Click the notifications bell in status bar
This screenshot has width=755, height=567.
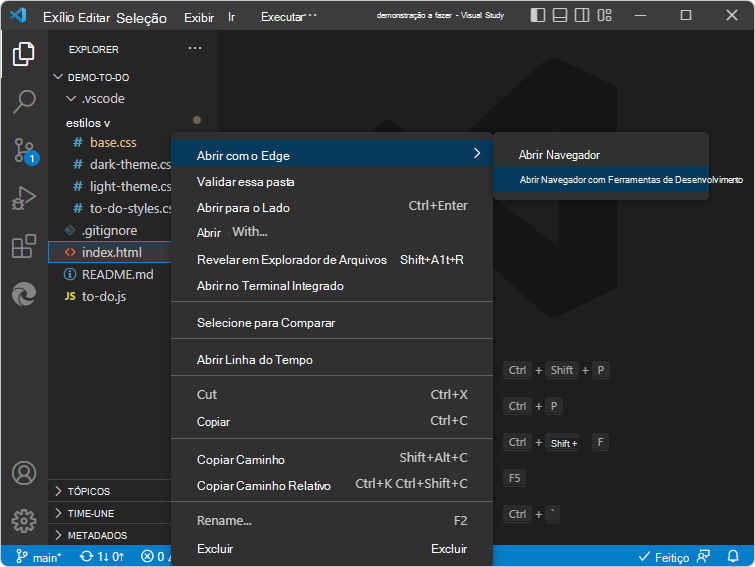734,556
